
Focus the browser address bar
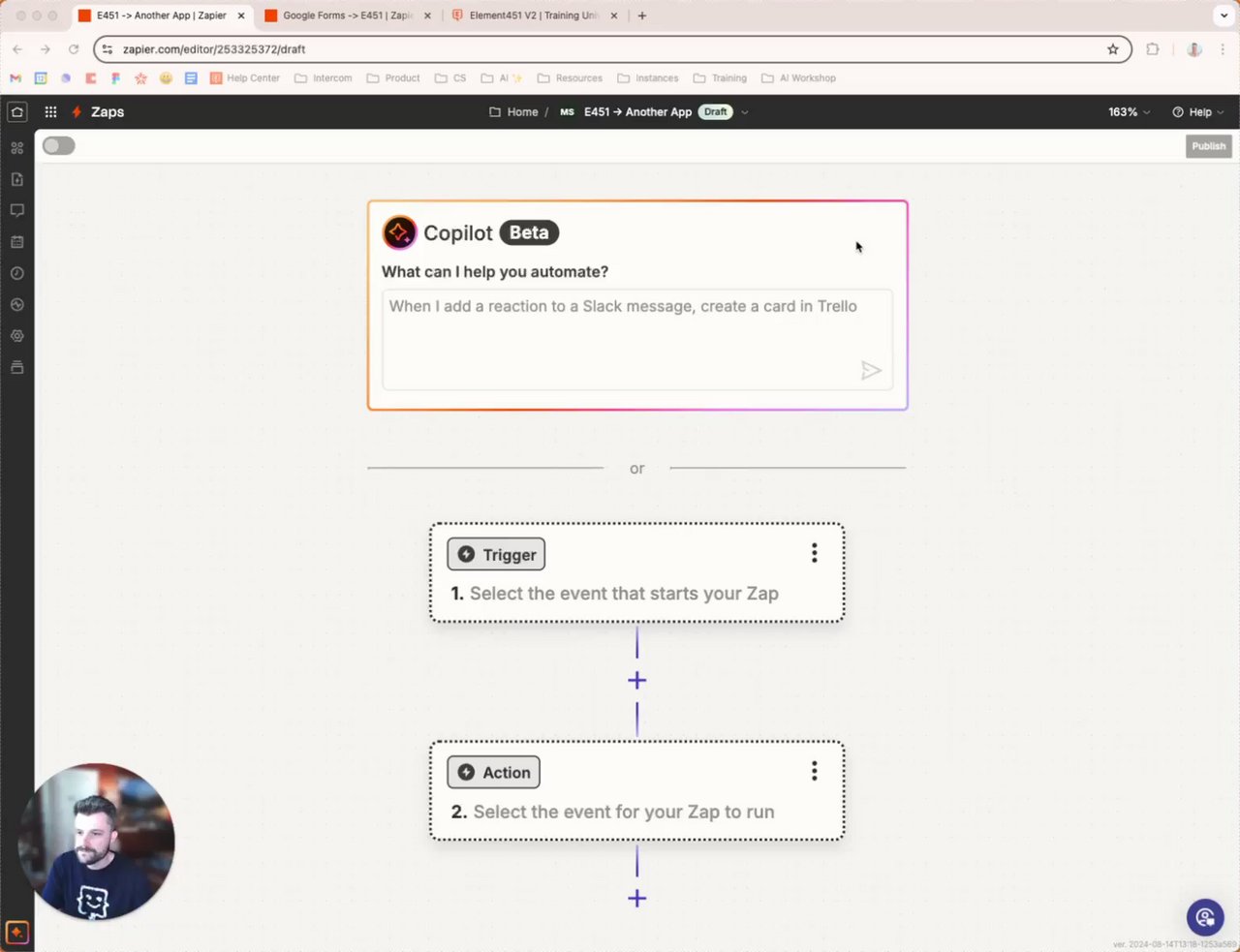click(x=610, y=49)
